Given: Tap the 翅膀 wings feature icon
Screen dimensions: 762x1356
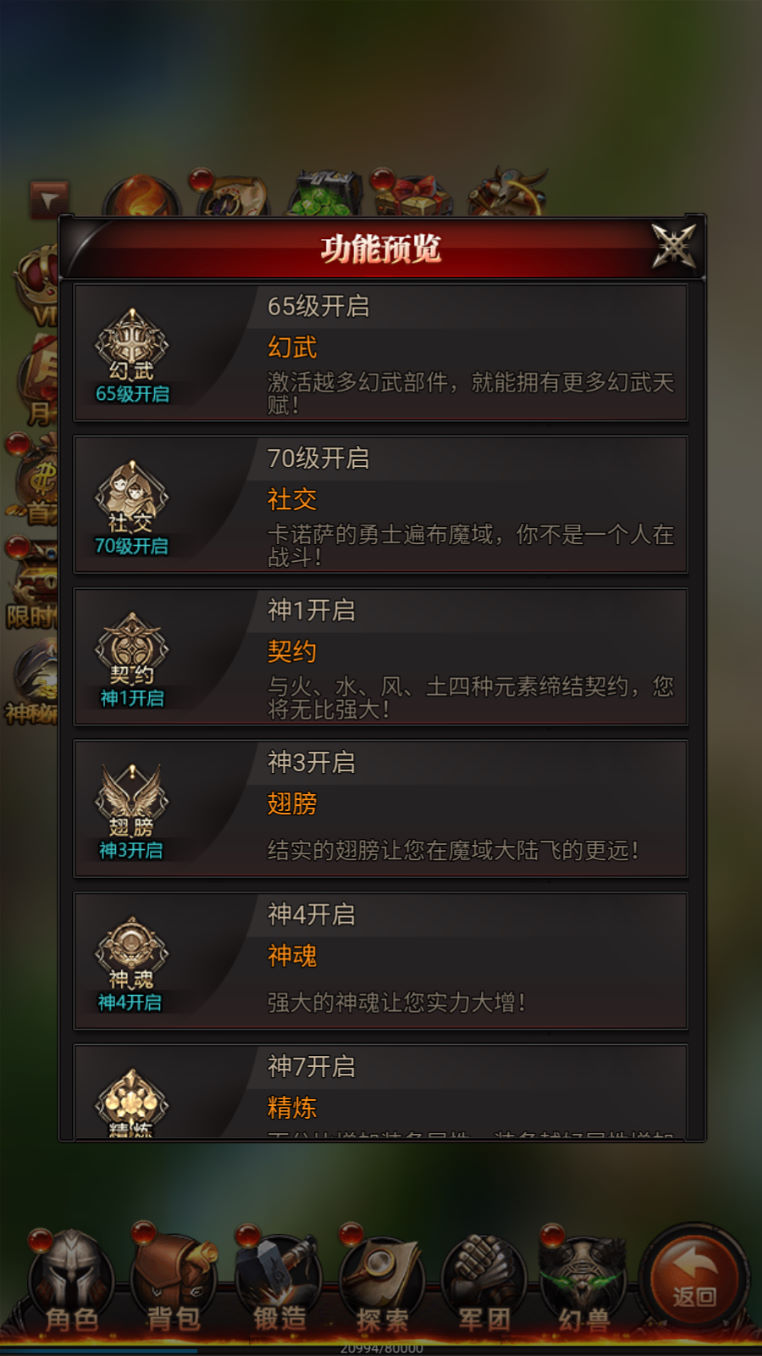Looking at the screenshot, I should point(132,811).
